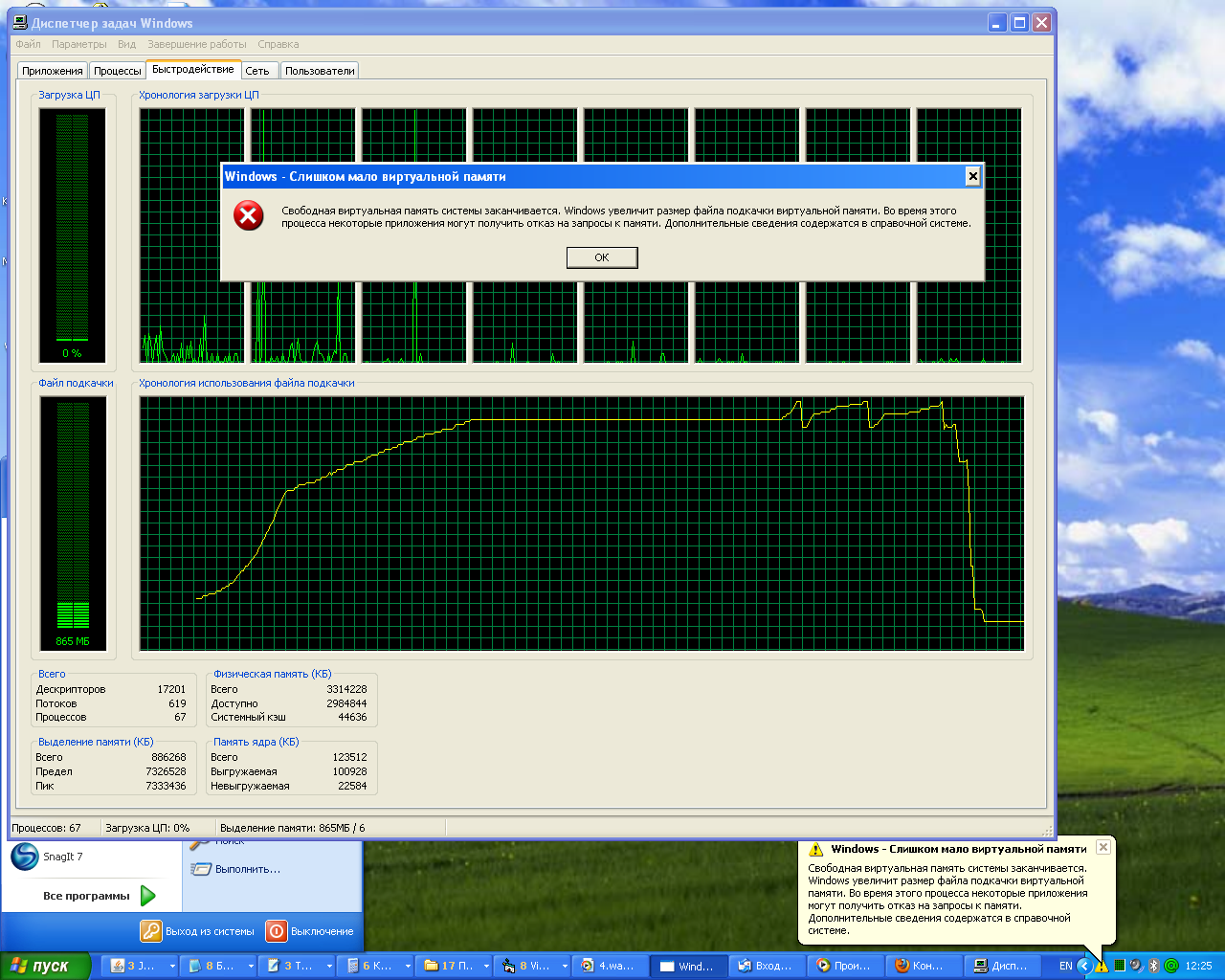Click the пуск Start button

coord(45,966)
